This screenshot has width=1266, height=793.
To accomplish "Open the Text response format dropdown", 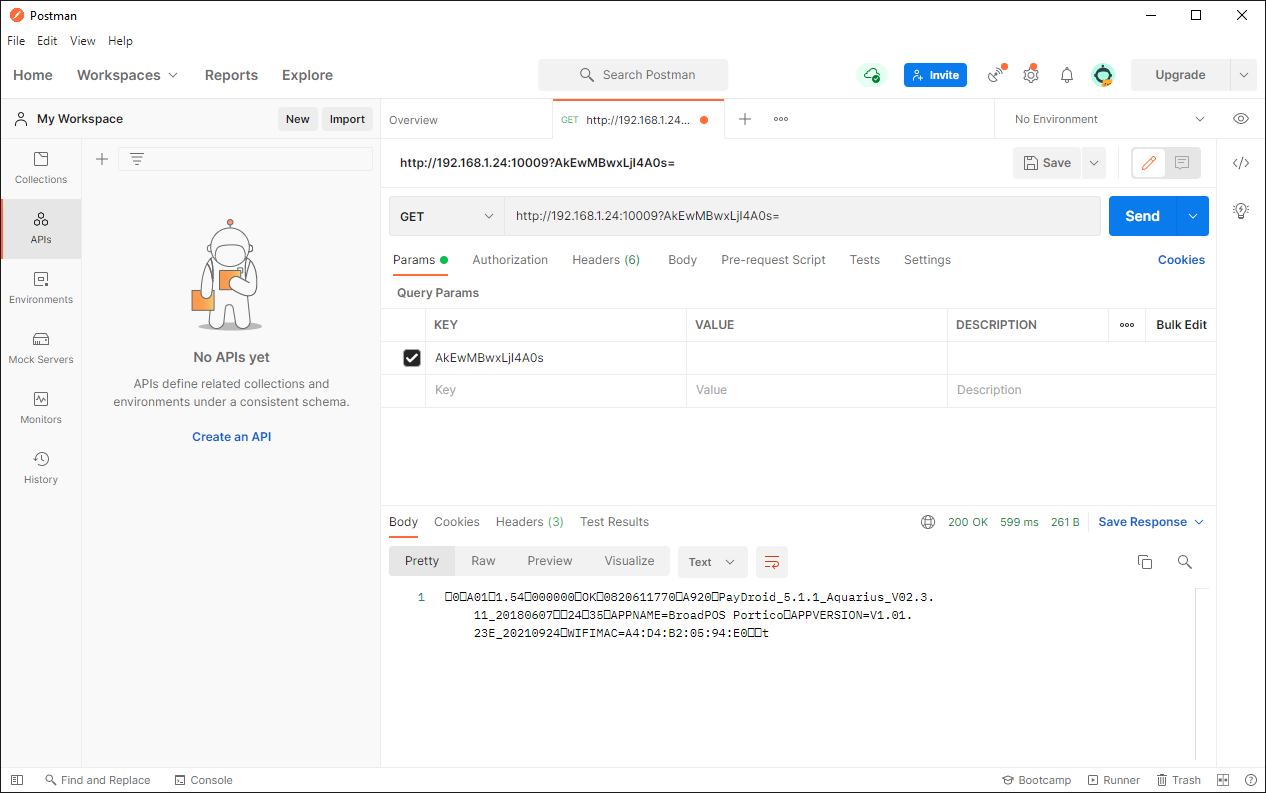I will coord(712,562).
